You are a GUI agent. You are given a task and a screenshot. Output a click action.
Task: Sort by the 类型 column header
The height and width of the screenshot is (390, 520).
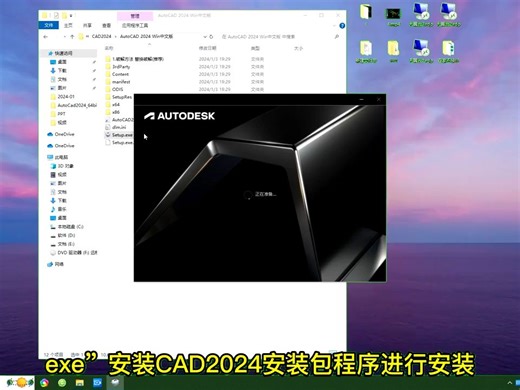pyautogui.click(x=255, y=48)
